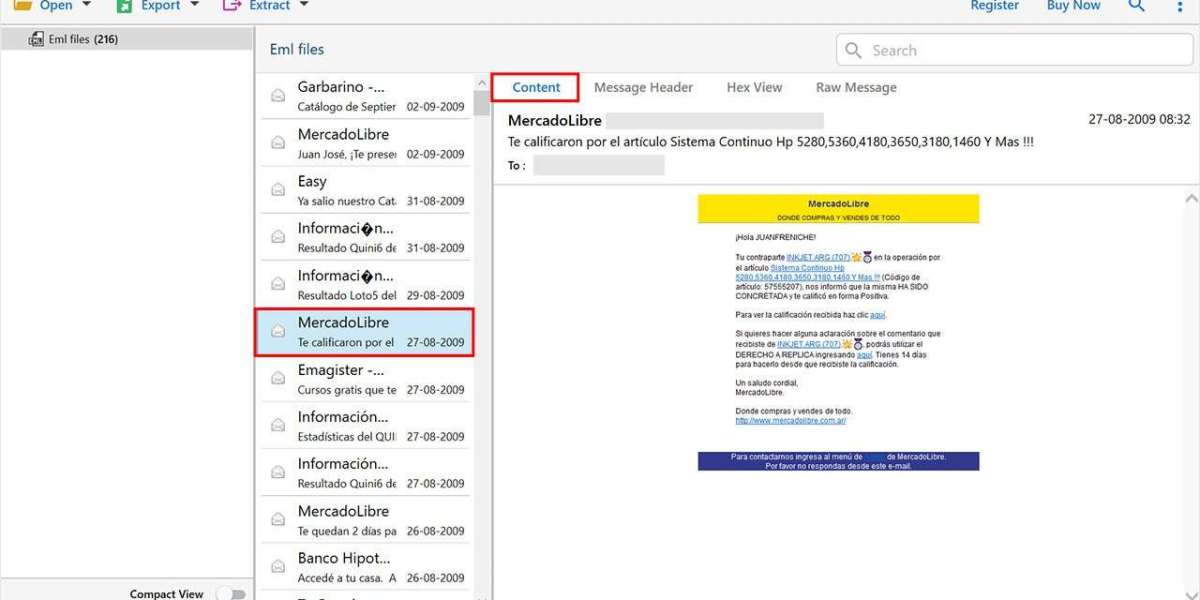
Task: Select 'Eml files (216)' tree item
Action: (126, 39)
